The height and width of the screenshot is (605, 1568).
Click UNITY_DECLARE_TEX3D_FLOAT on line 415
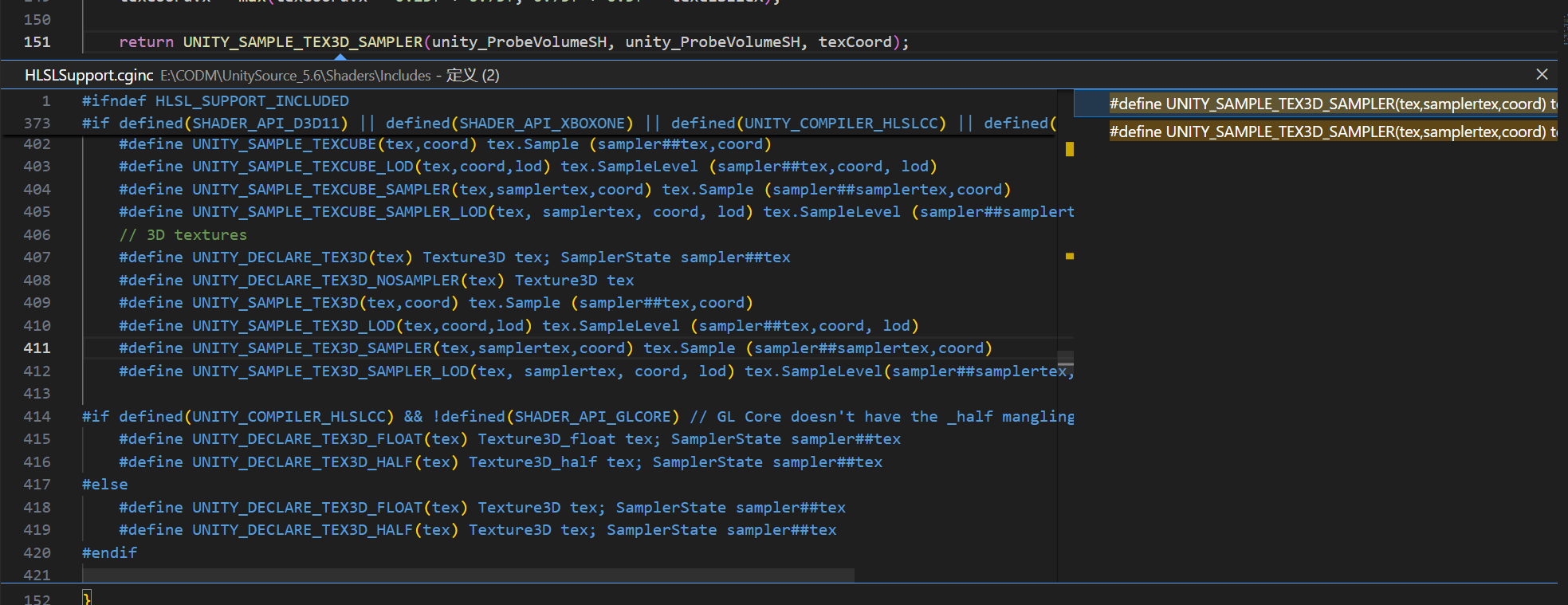[x=308, y=439]
